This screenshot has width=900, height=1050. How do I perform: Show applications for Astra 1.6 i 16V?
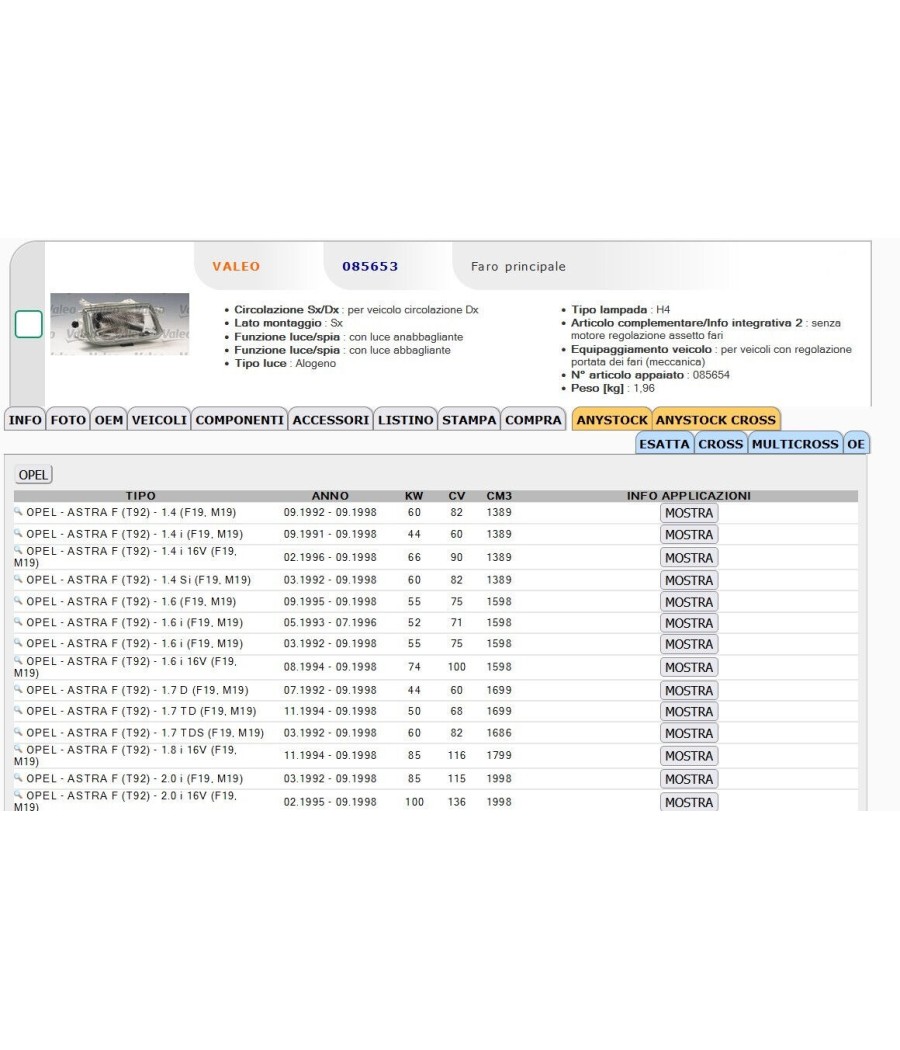pos(689,668)
